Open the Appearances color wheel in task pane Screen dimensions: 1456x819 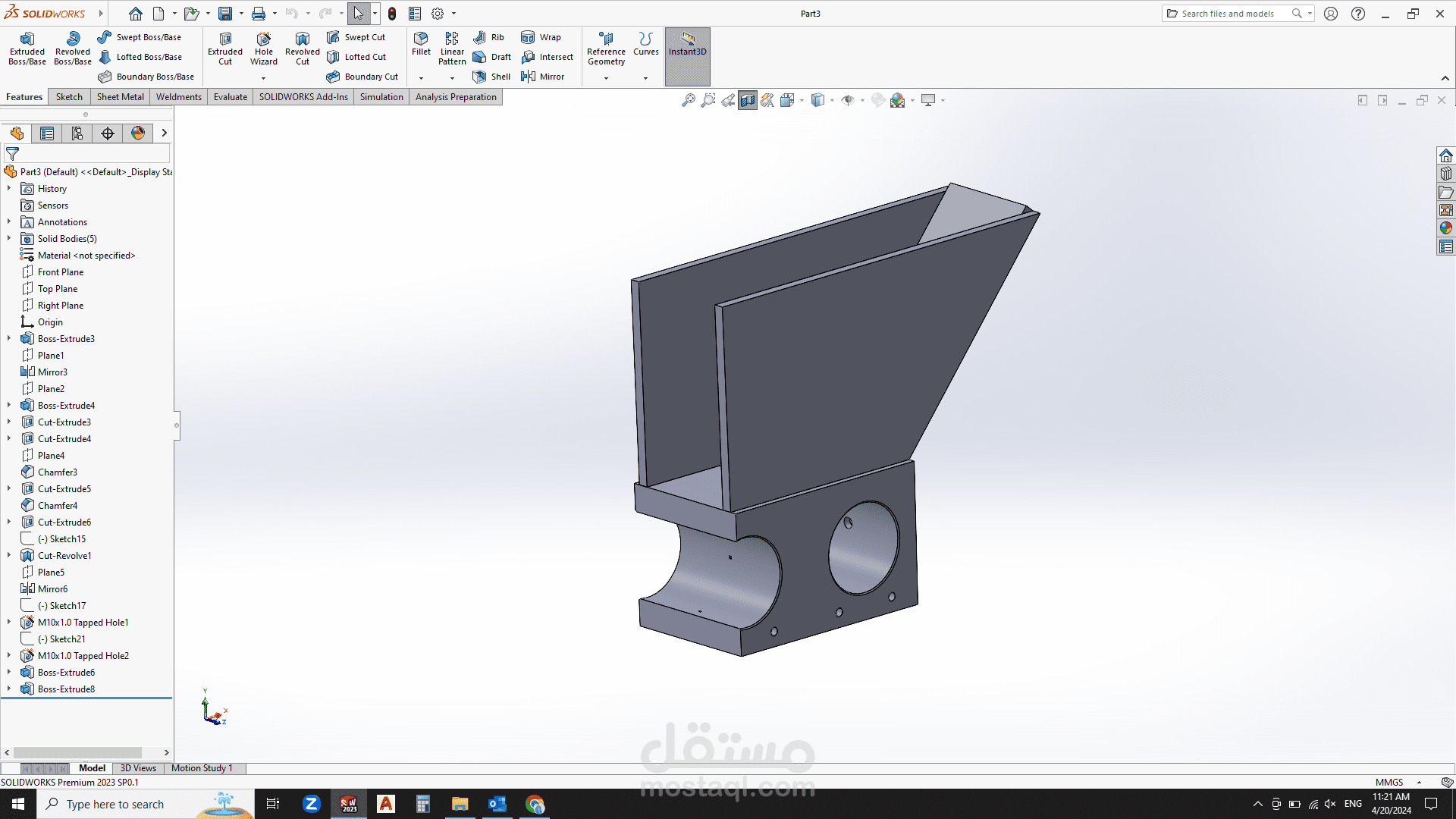click(1446, 228)
